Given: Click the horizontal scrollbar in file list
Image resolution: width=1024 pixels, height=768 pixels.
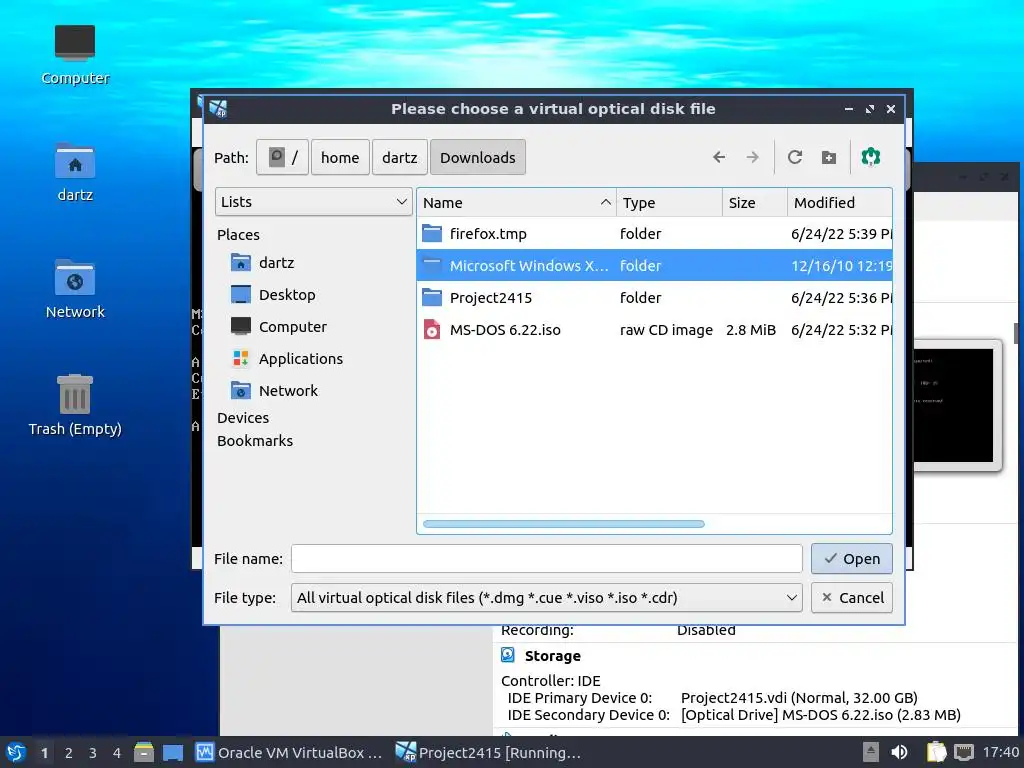Looking at the screenshot, I should (x=564, y=524).
